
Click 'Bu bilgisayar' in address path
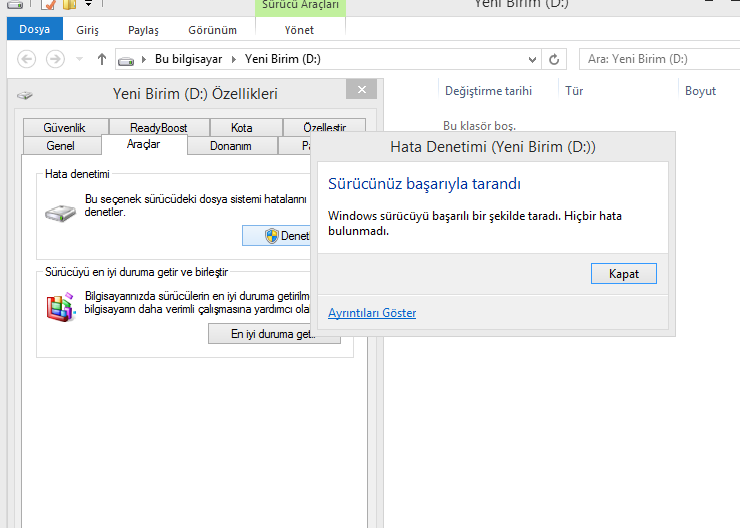(188, 59)
